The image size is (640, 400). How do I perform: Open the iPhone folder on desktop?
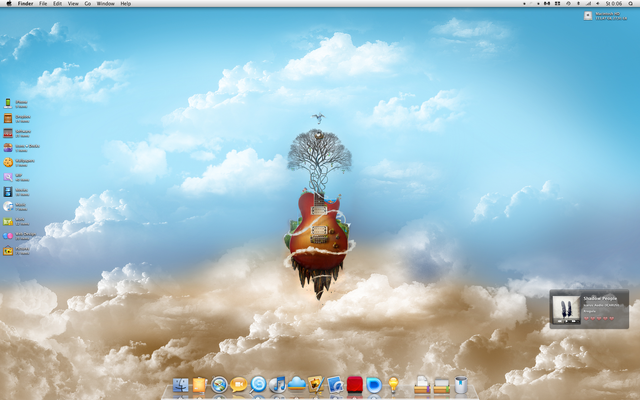(8, 103)
